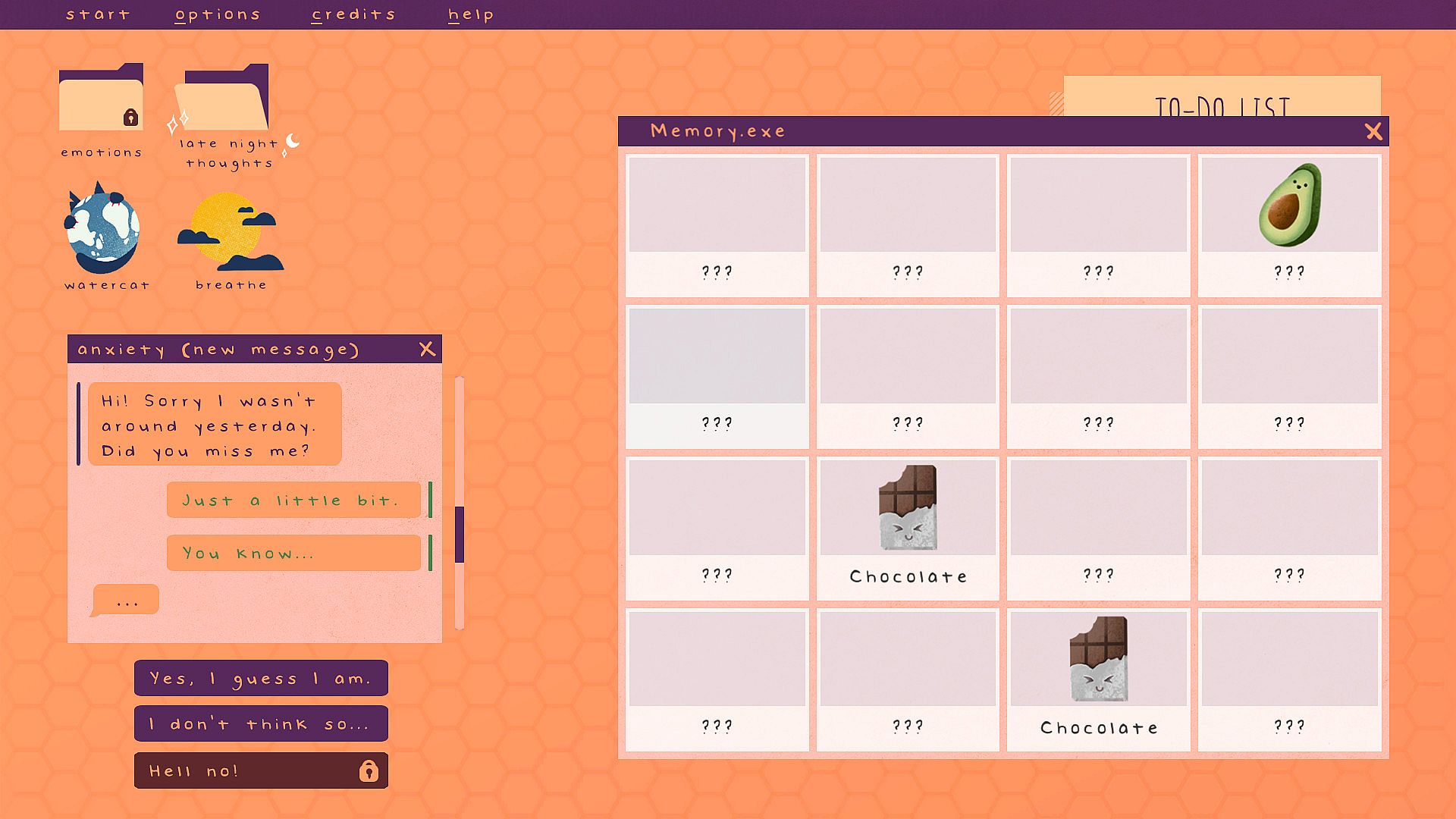The height and width of the screenshot is (819, 1456).
Task: Open the late night thoughts folder
Action: (223, 99)
